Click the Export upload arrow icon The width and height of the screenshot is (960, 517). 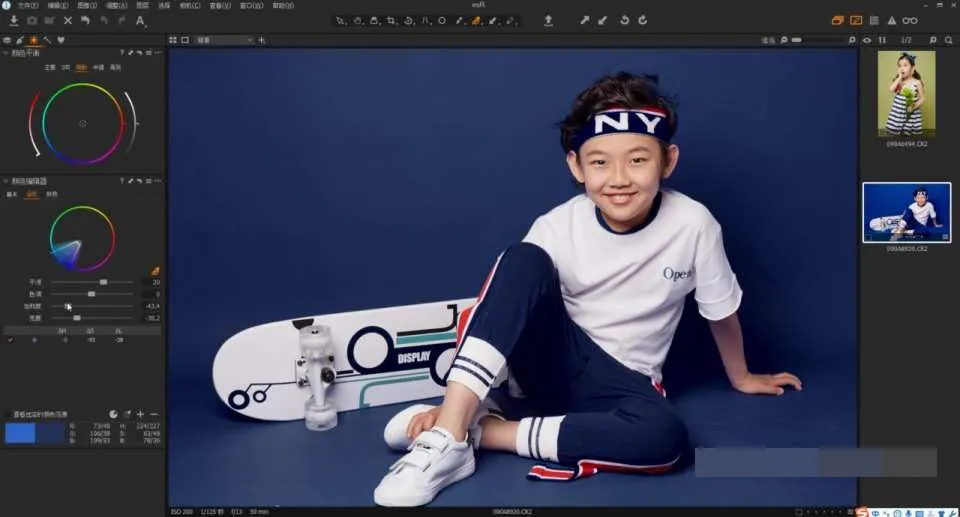coord(549,21)
